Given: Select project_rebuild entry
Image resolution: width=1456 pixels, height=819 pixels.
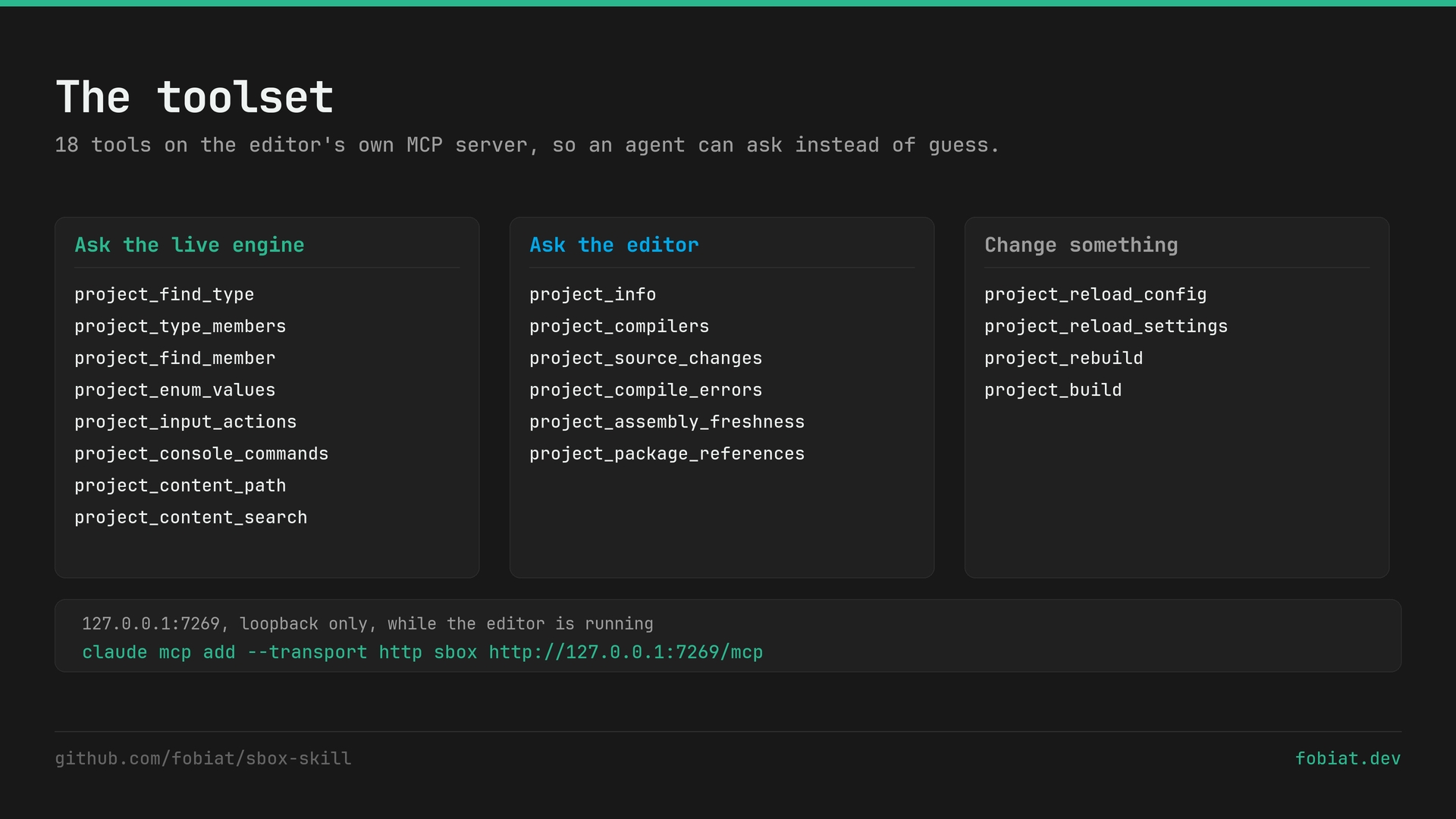Looking at the screenshot, I should (x=1064, y=358).
